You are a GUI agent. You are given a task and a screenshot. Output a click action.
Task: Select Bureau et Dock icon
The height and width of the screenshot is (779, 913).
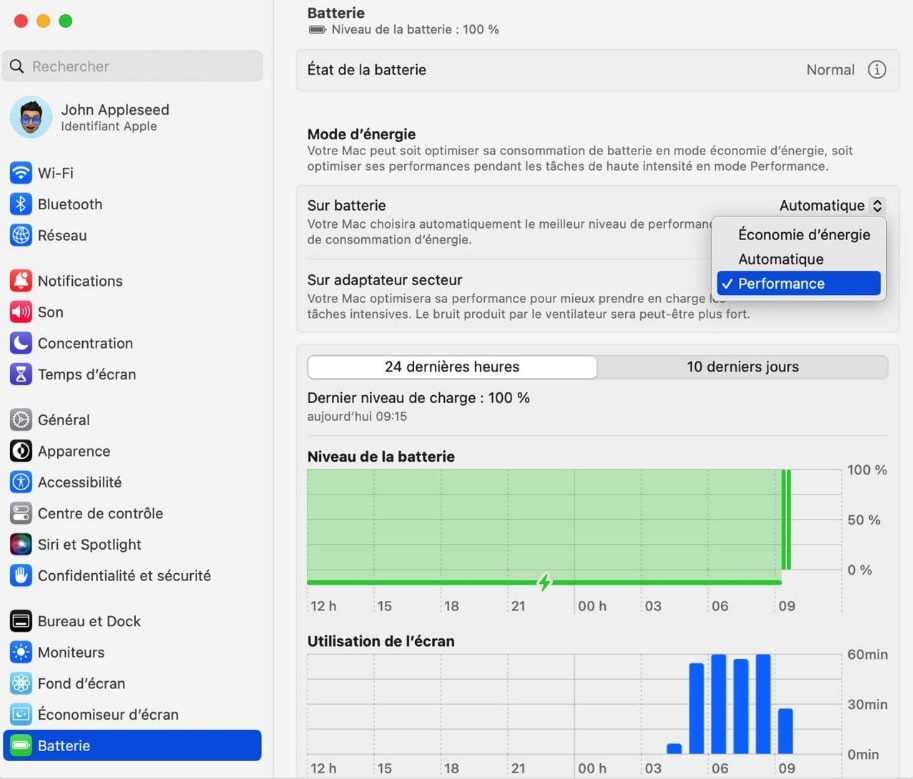(x=21, y=621)
